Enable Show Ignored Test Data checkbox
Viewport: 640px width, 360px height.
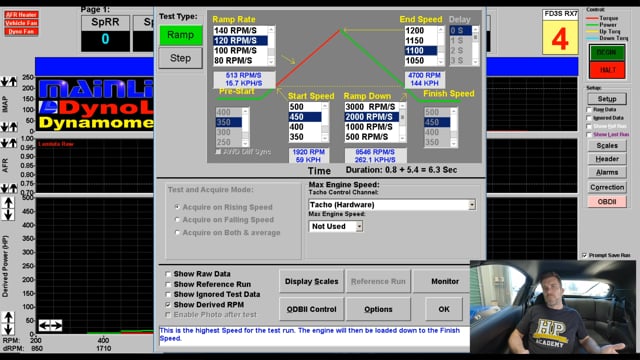pyautogui.click(x=168, y=294)
